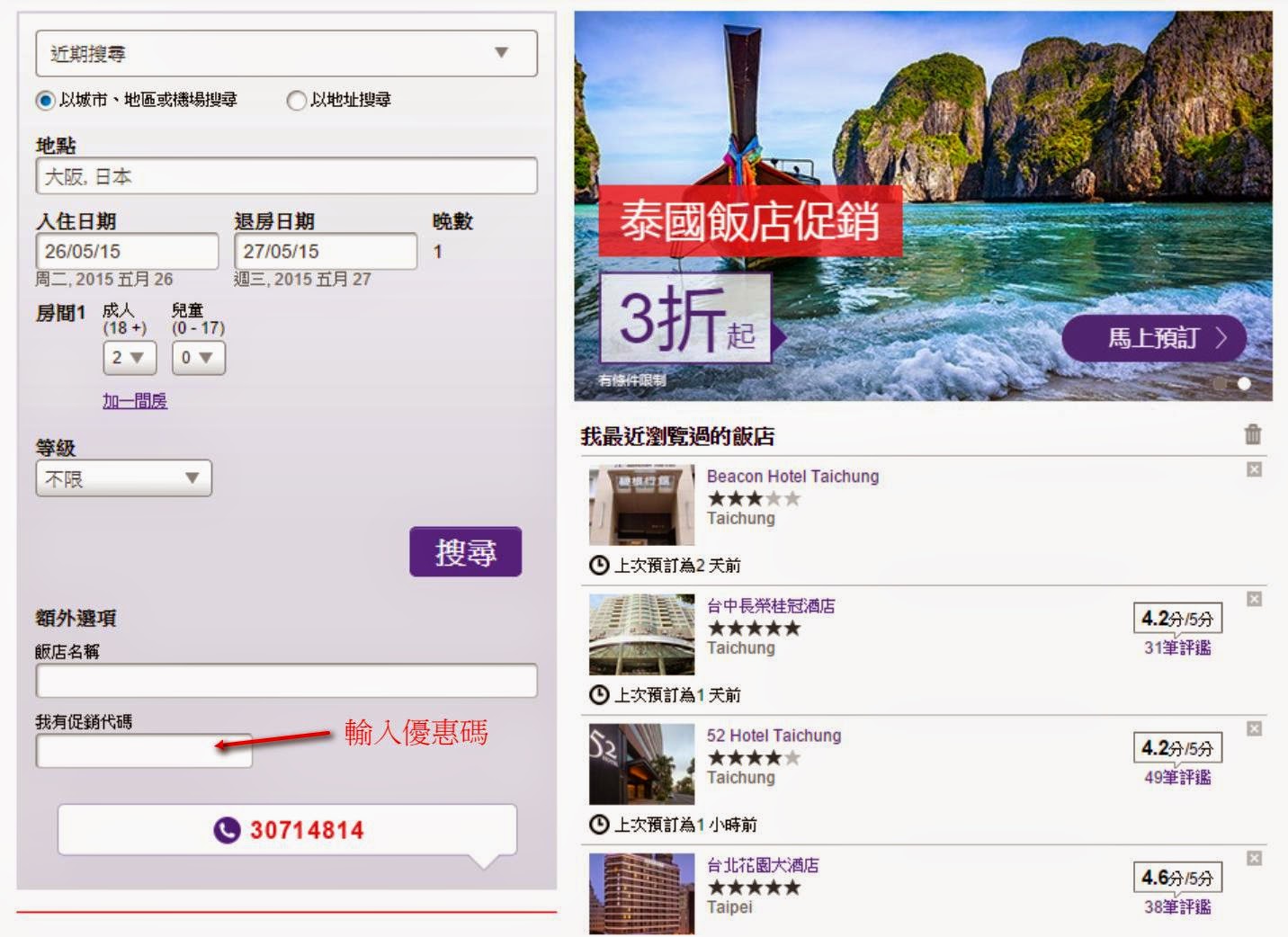This screenshot has width=1288, height=937.
Task: Click the 52 Hotel Taichung thumbnail
Action: click(x=641, y=764)
